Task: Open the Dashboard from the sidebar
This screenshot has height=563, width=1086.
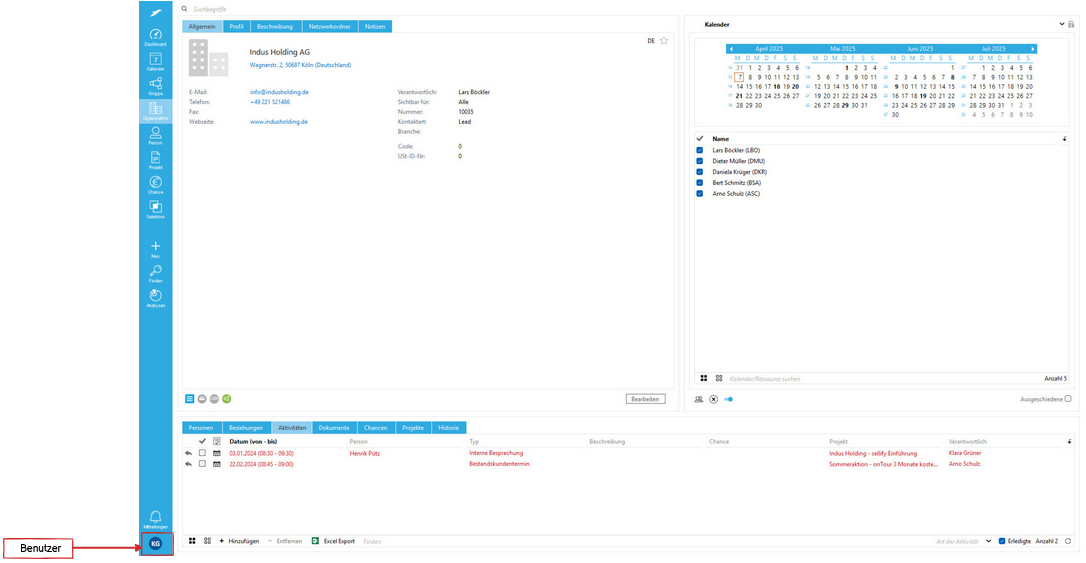Action: point(155,37)
